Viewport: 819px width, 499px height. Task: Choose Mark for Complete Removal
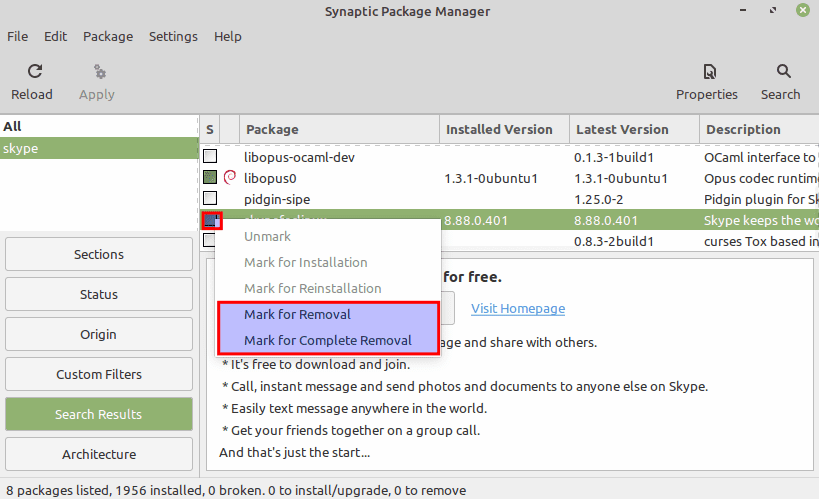tap(327, 340)
